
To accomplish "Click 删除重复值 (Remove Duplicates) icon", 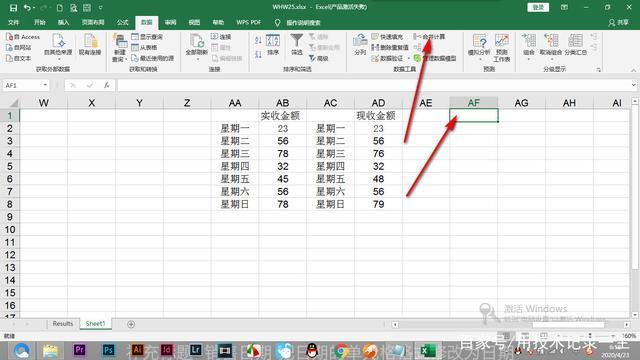I will 390,47.
